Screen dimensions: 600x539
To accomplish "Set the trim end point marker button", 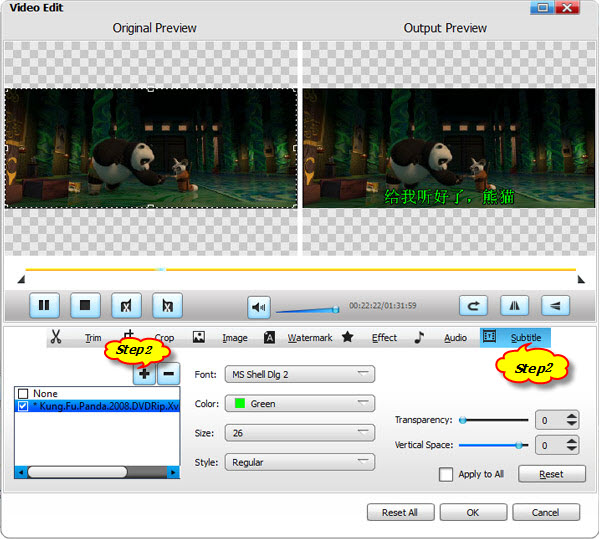I will pos(167,305).
